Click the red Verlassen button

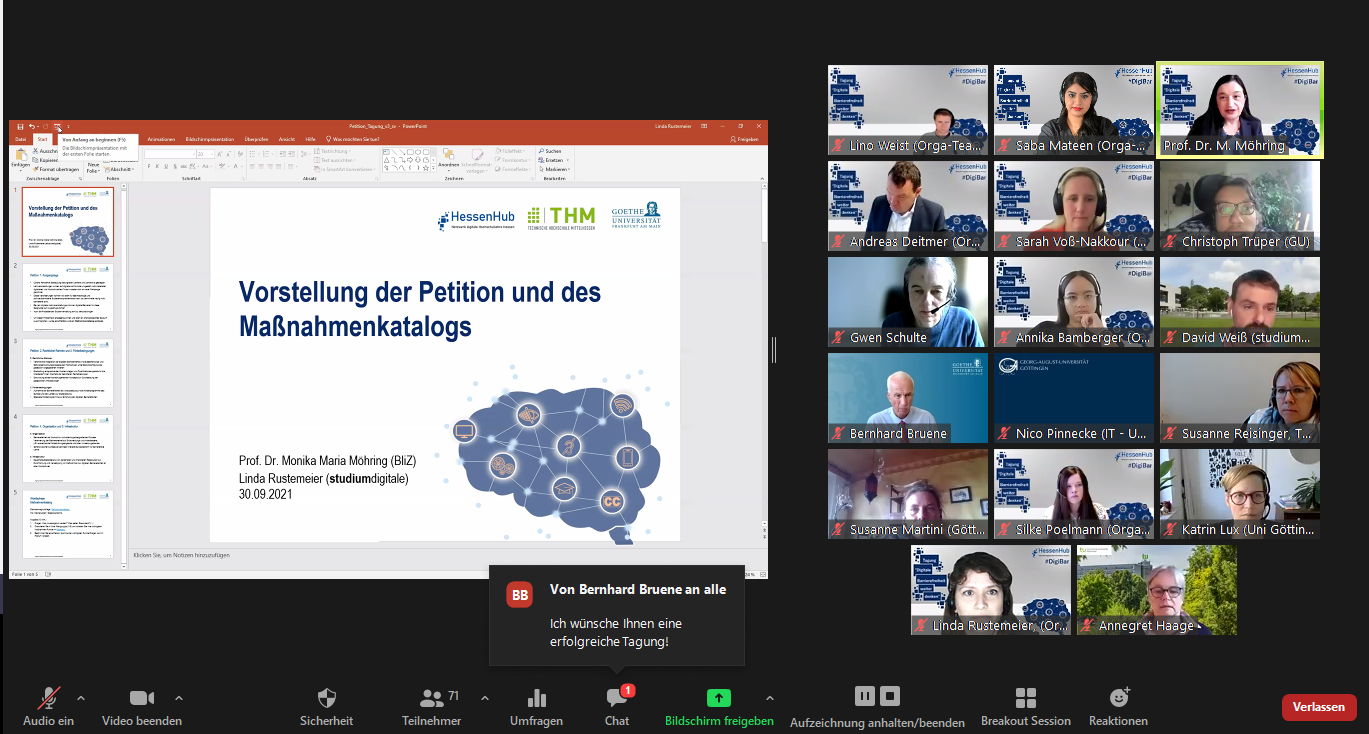(1318, 707)
